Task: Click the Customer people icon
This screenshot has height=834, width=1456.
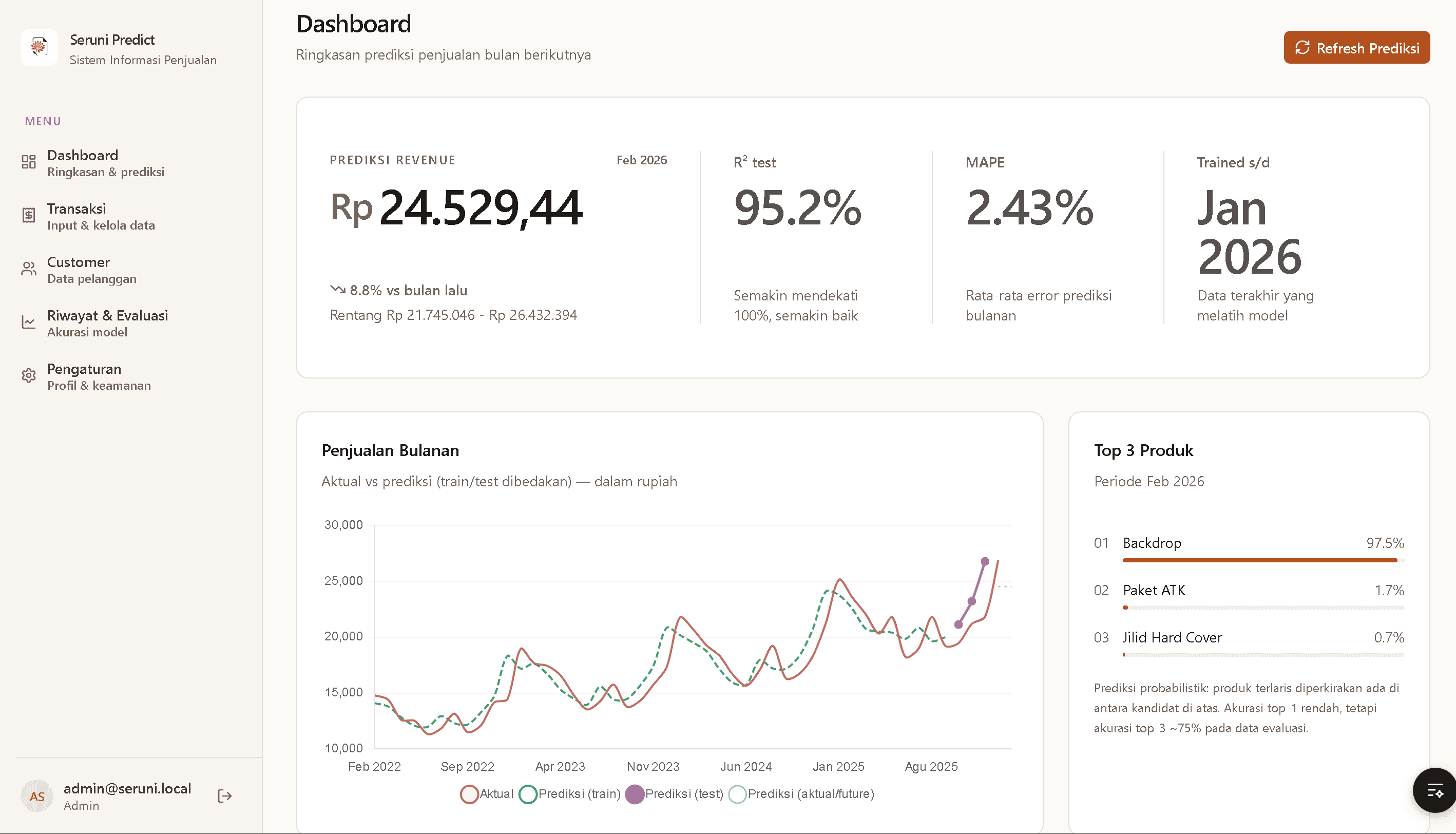Action: click(29, 269)
